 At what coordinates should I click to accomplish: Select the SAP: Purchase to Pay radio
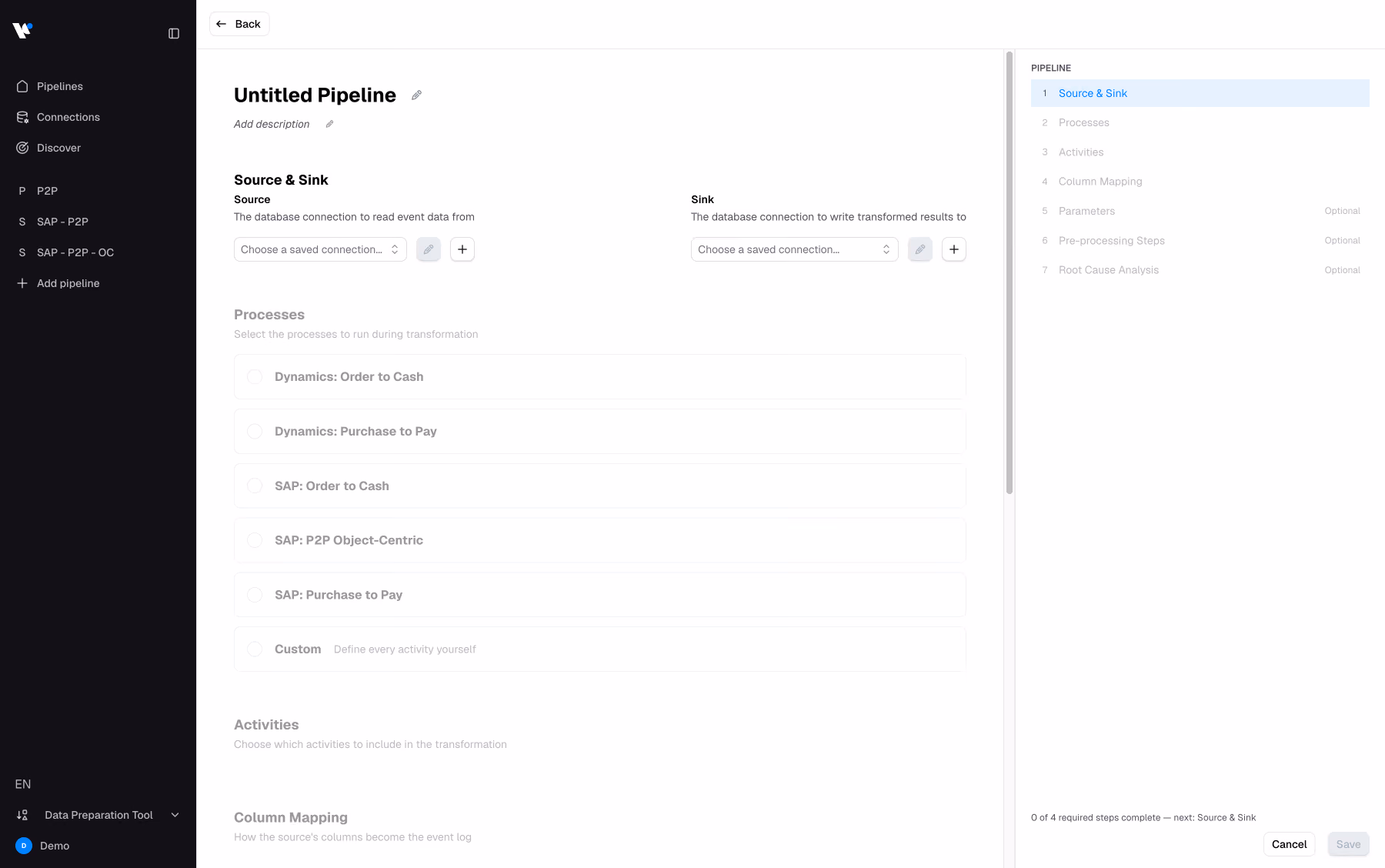[x=255, y=595]
